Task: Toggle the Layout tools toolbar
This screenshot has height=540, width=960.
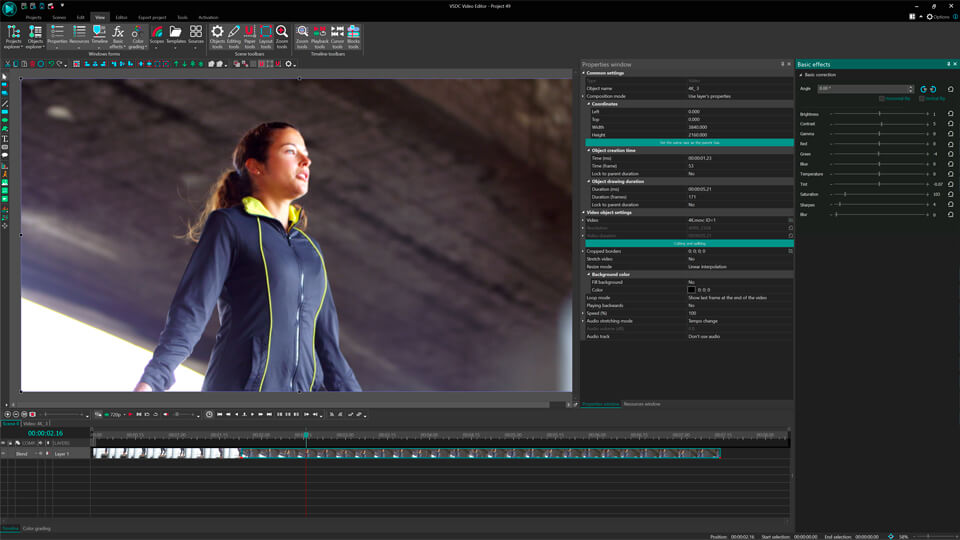Action: [266, 37]
